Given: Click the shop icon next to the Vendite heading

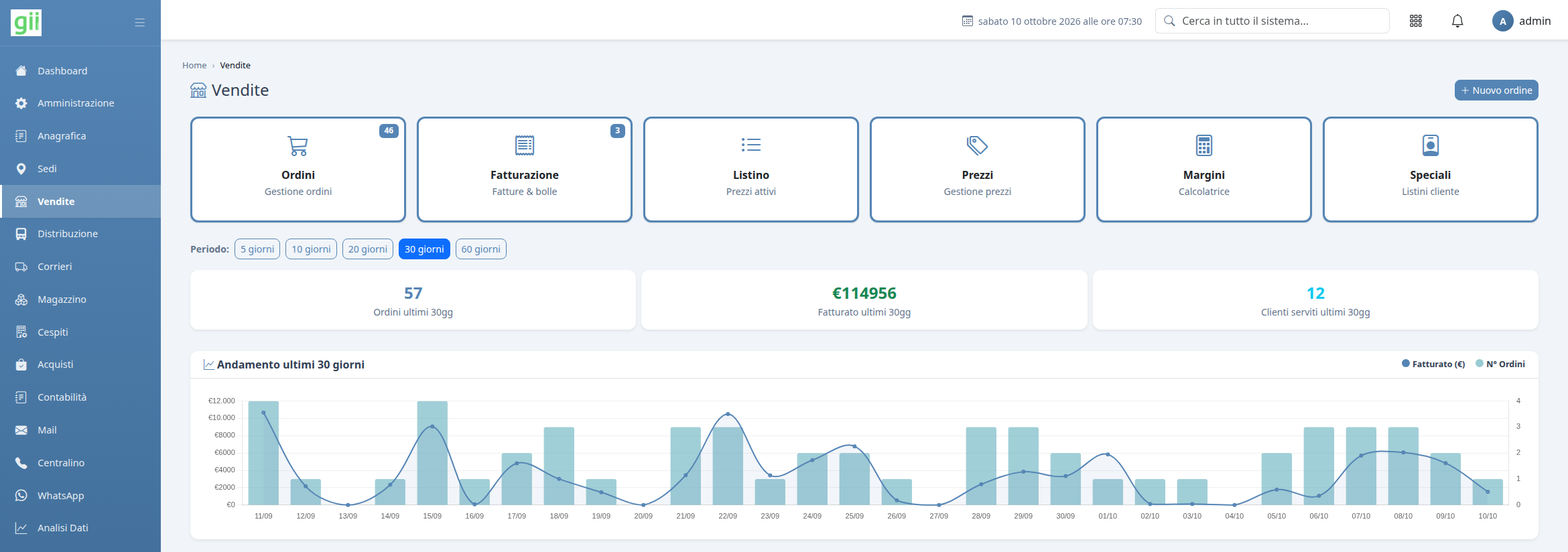Looking at the screenshot, I should 198,90.
